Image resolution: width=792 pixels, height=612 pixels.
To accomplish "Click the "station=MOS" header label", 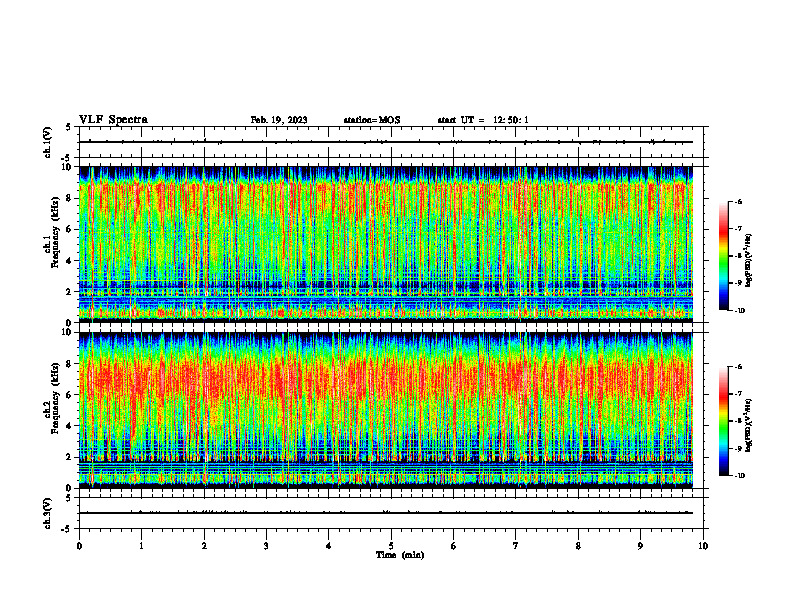I will (x=372, y=120).
